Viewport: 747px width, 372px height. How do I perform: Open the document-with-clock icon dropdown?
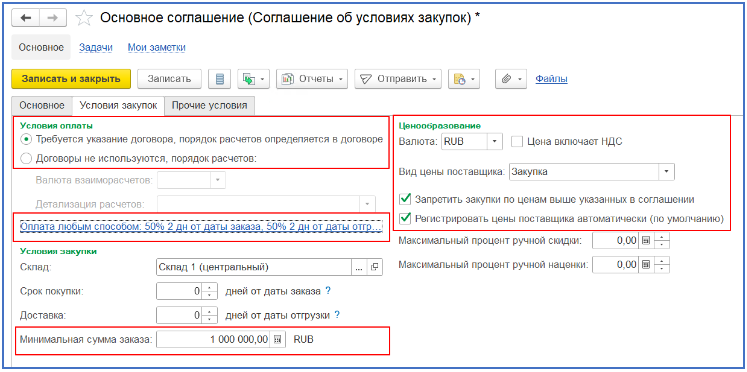(464, 79)
